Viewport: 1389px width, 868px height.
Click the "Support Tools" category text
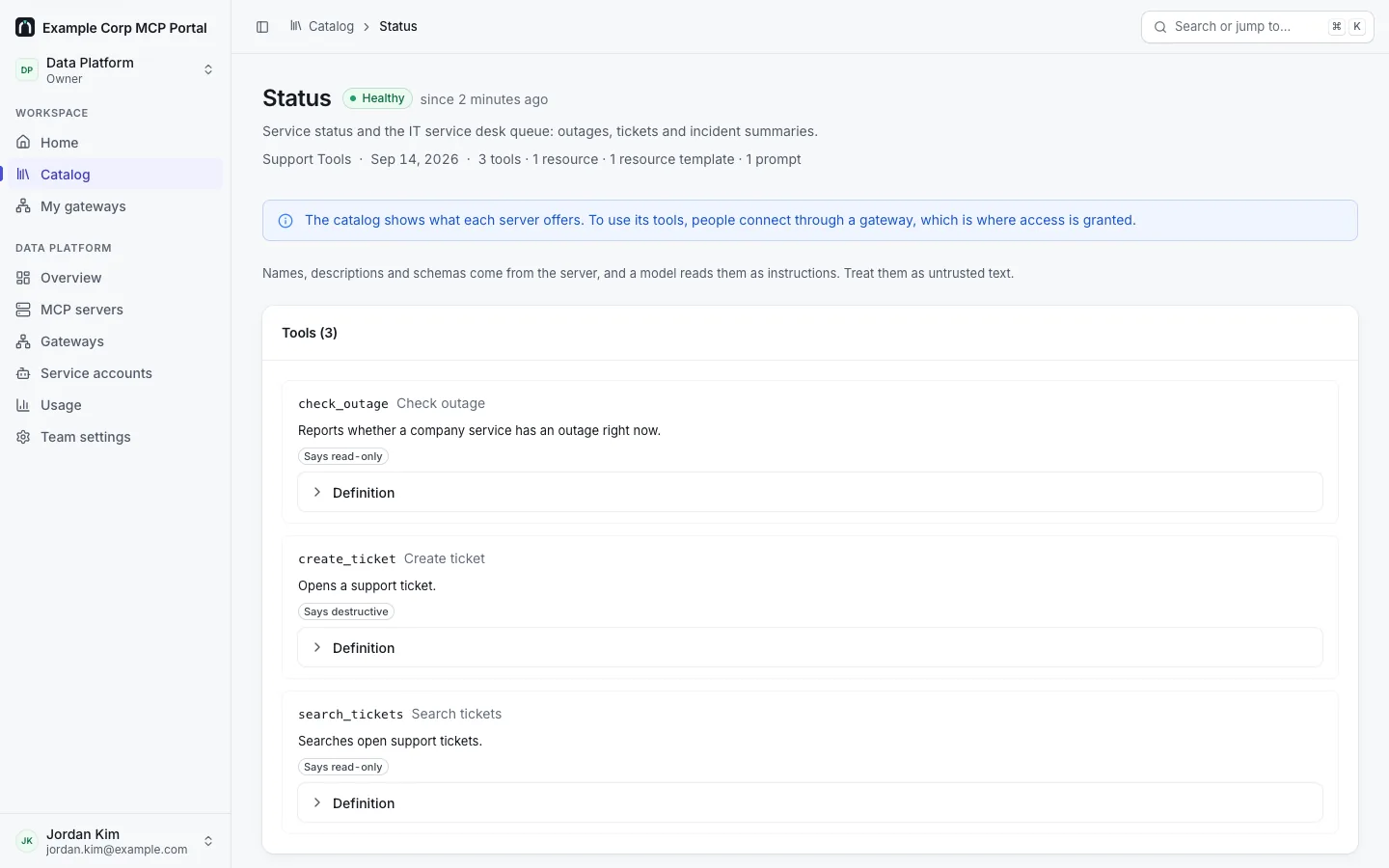(307, 159)
